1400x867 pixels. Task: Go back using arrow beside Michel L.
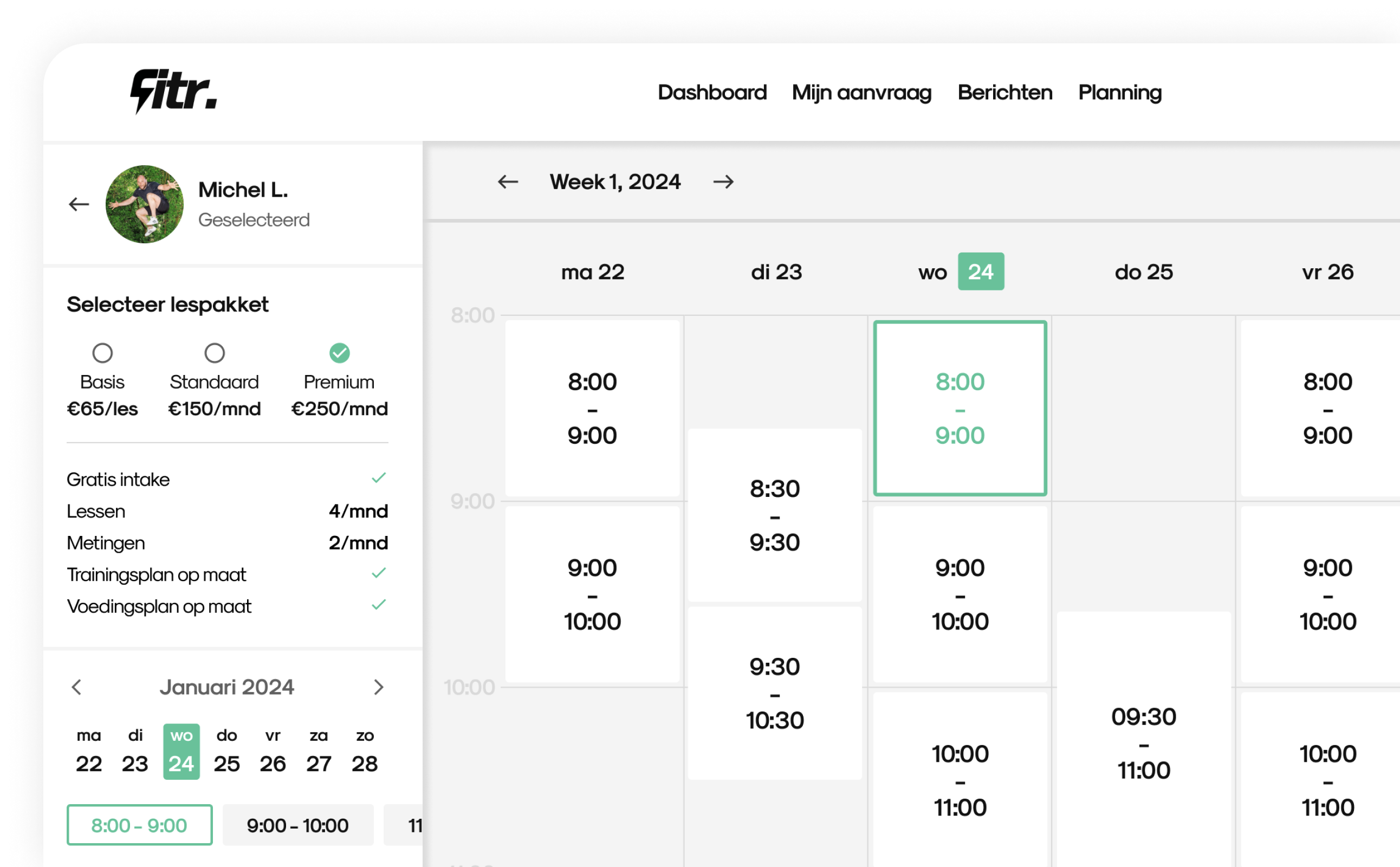click(x=79, y=204)
